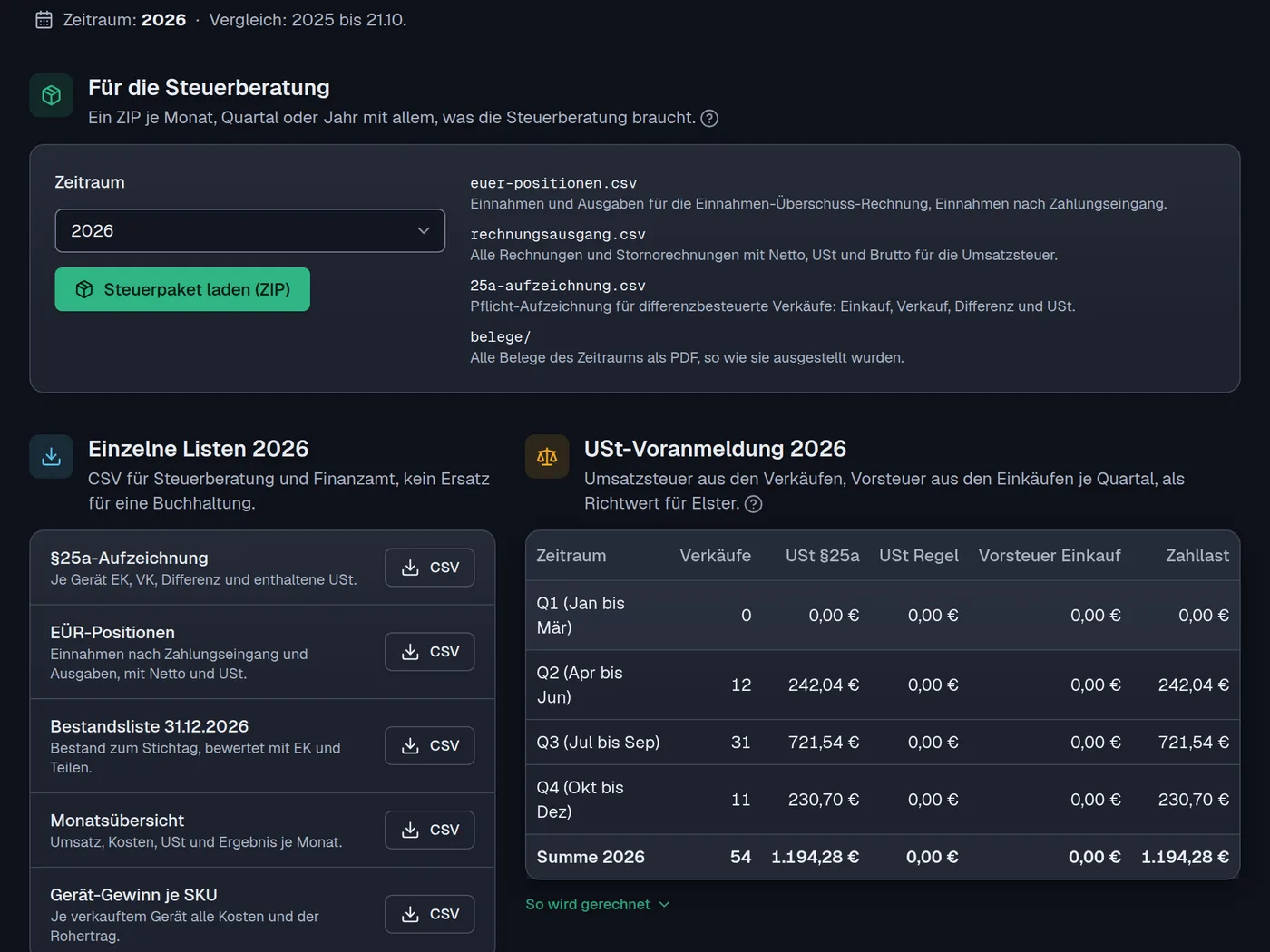Click Q4 Verkäufe value 11

(741, 800)
